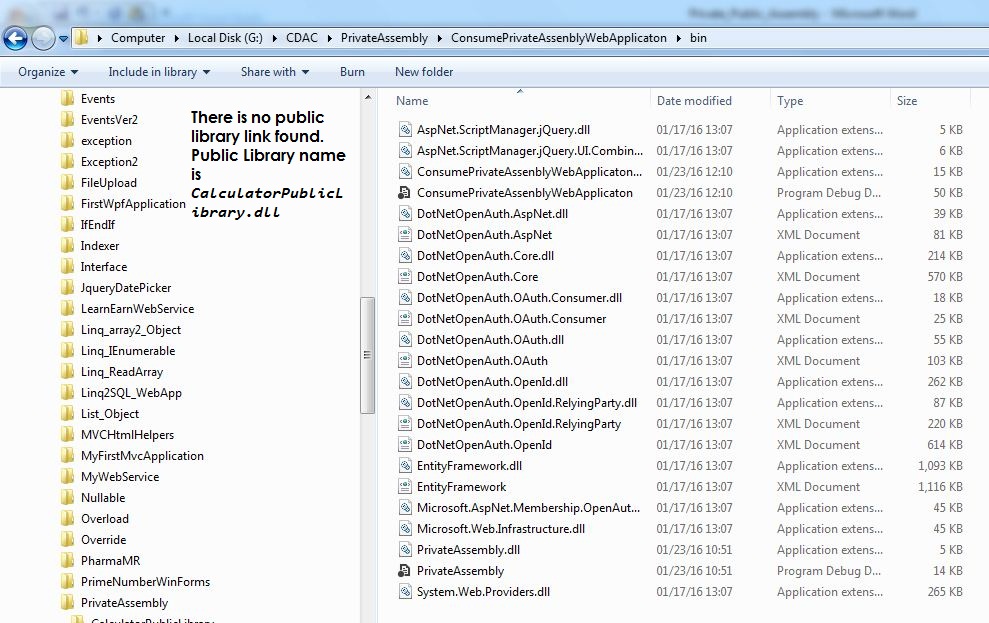Viewport: 989px width, 623px height.
Task: Sort files by the Type column header
Action: [x=790, y=101]
